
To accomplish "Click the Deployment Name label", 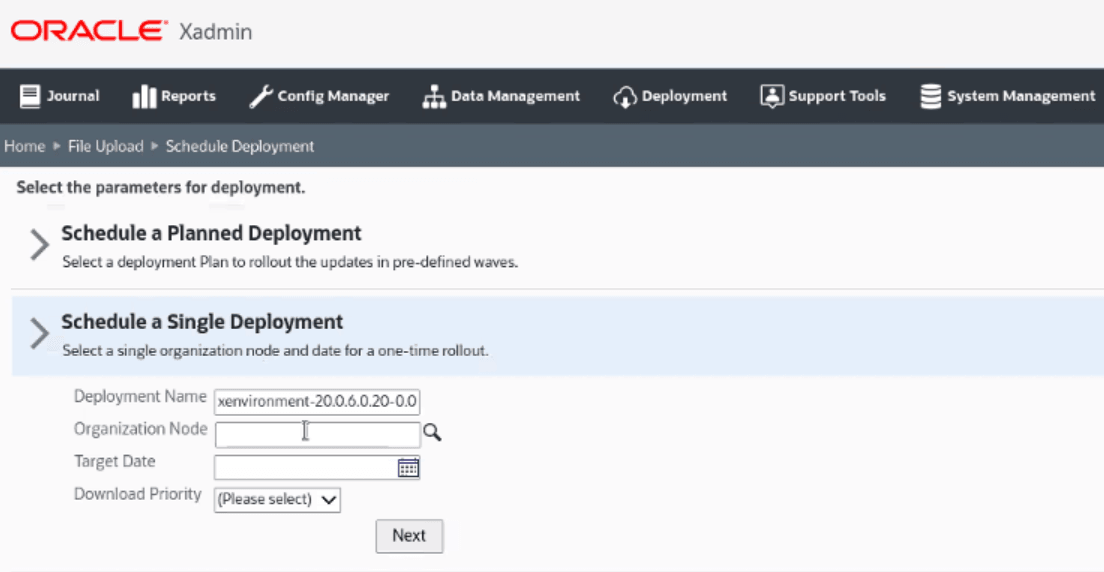I will (140, 397).
